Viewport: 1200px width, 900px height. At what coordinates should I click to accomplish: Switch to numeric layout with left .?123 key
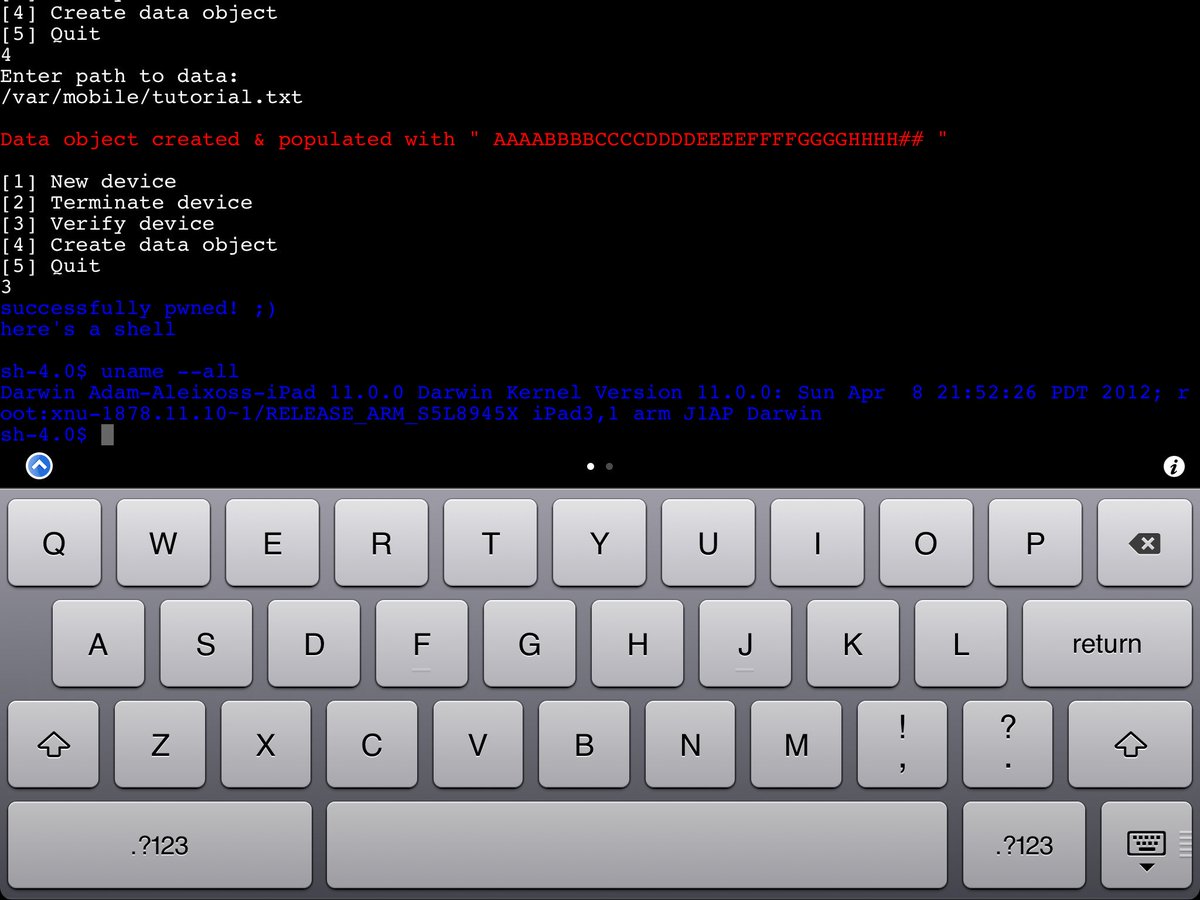(x=158, y=845)
